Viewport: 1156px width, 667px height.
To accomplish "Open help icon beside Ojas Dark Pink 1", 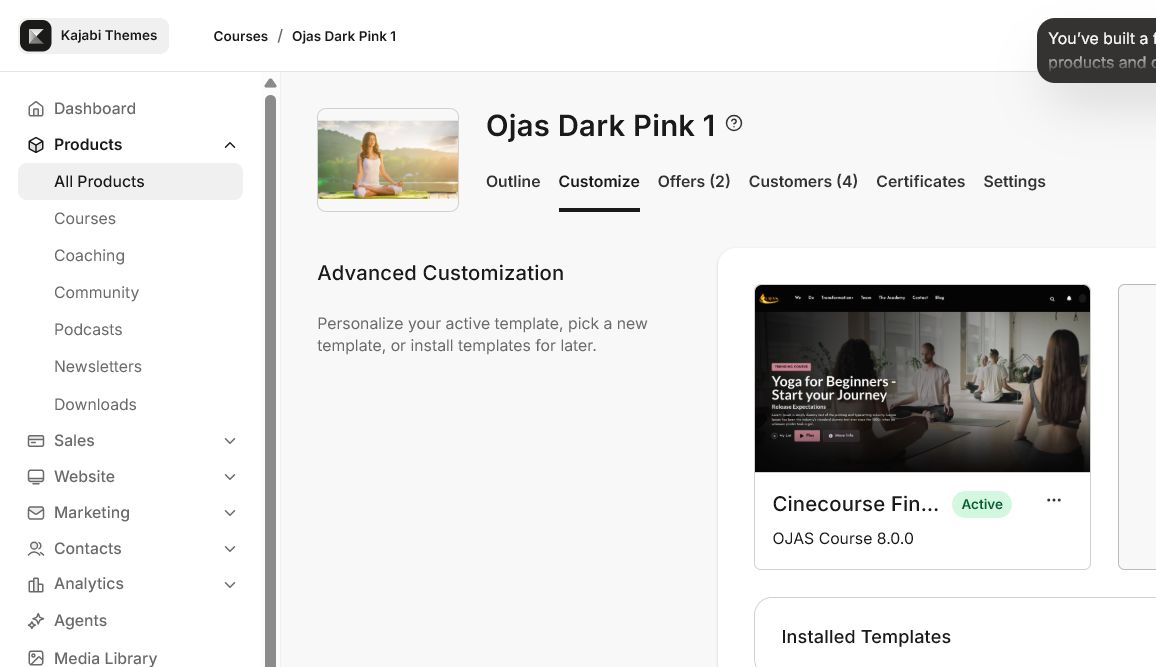I will pos(734,123).
